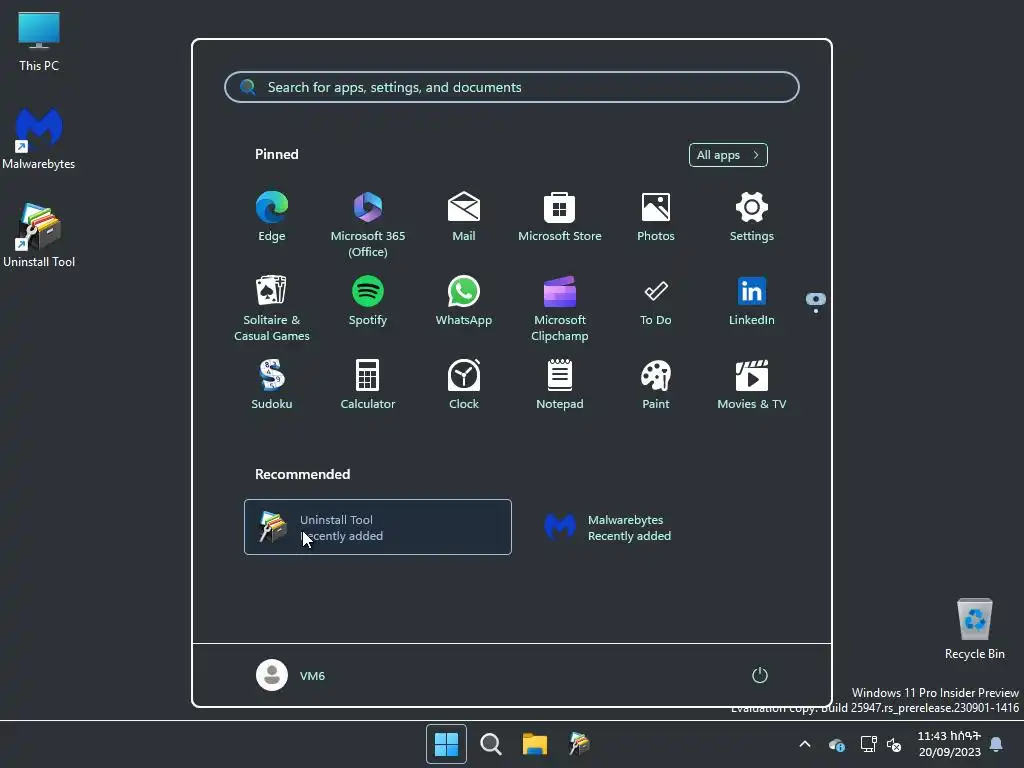The width and height of the screenshot is (1024, 768).
Task: Open Edge from pinned apps
Action: pyautogui.click(x=272, y=216)
